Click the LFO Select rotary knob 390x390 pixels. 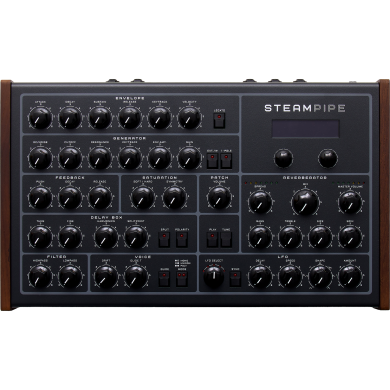(x=214, y=277)
